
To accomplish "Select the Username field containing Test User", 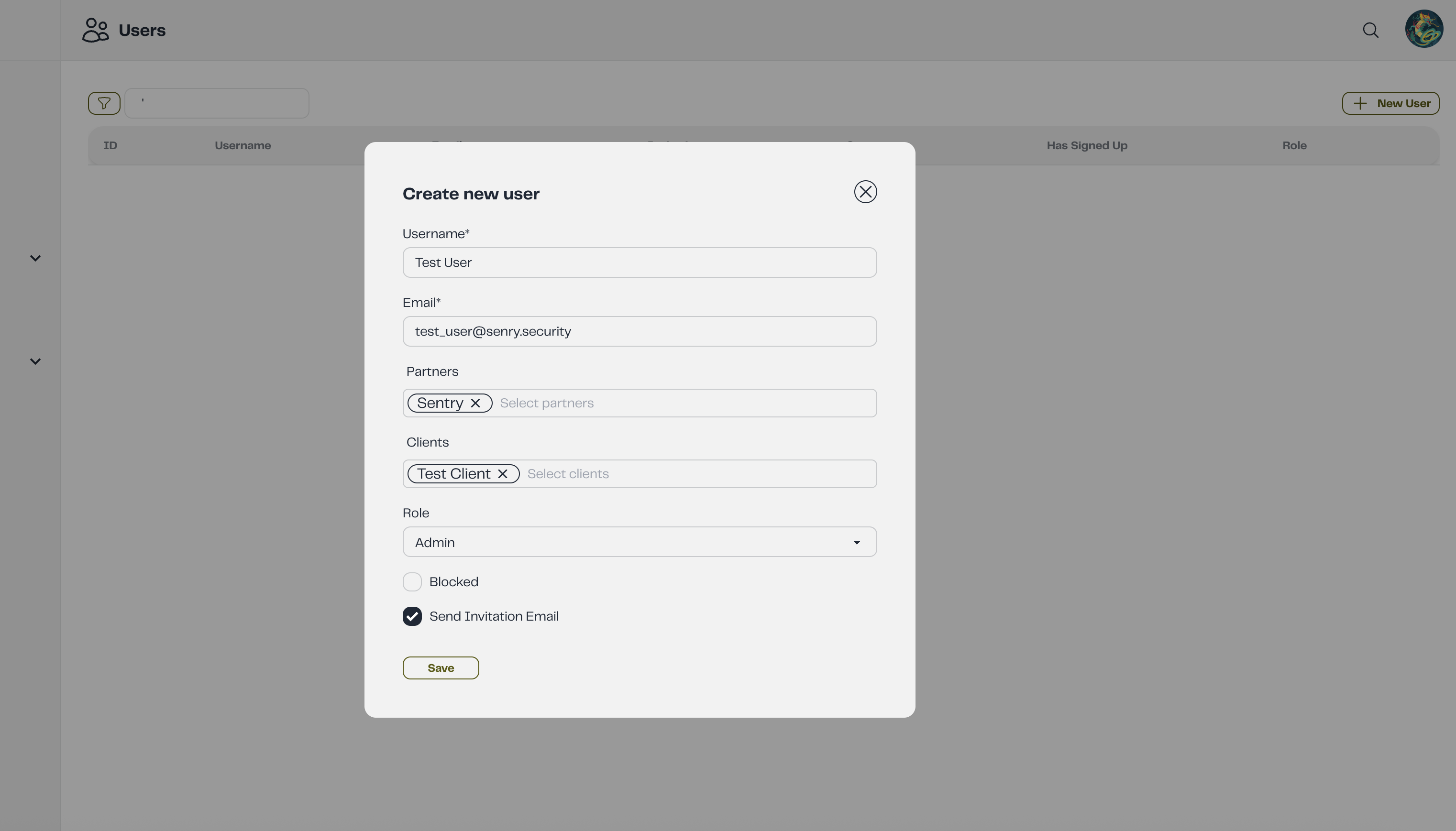I will 639,262.
